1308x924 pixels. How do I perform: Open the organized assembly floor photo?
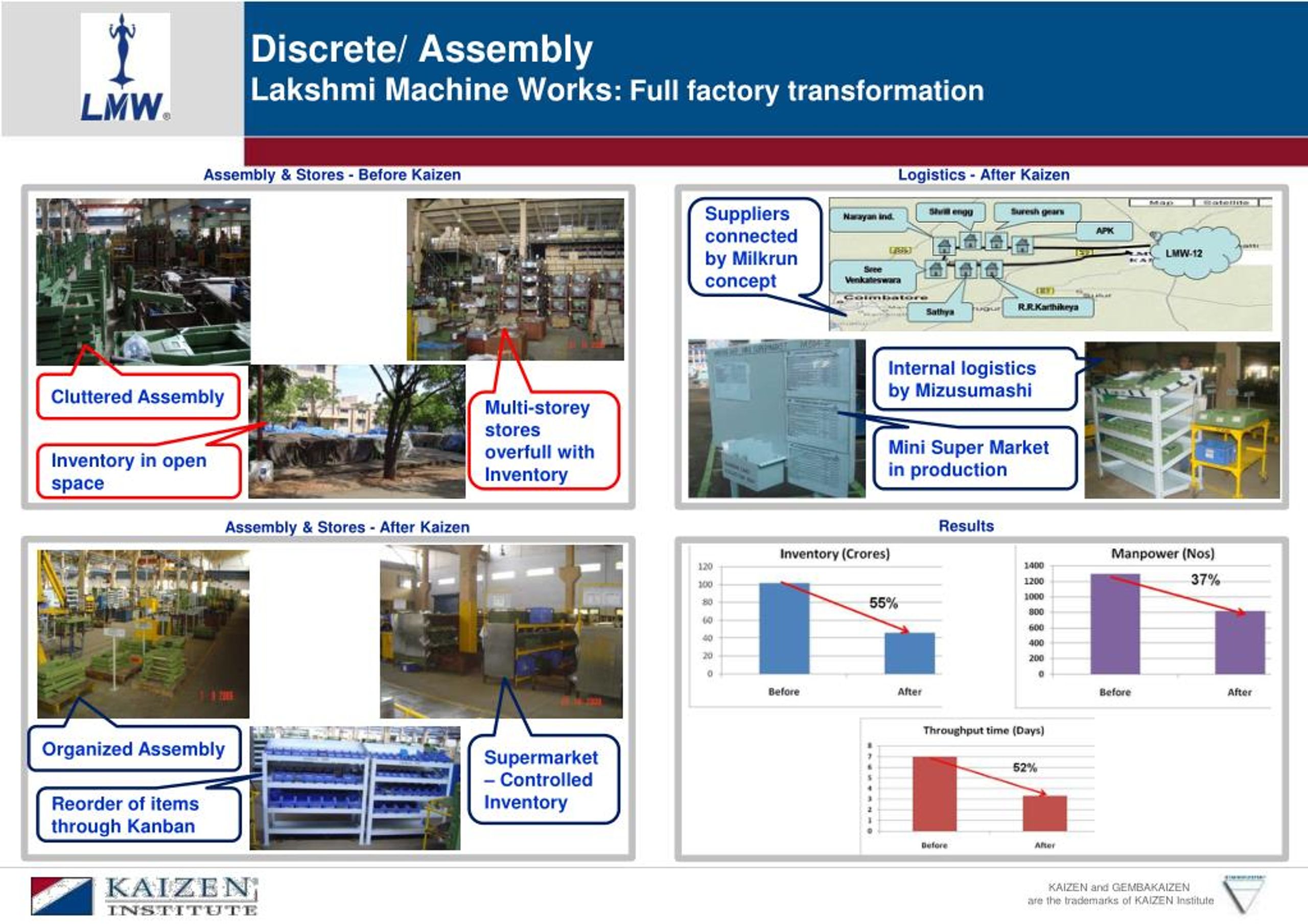[143, 634]
